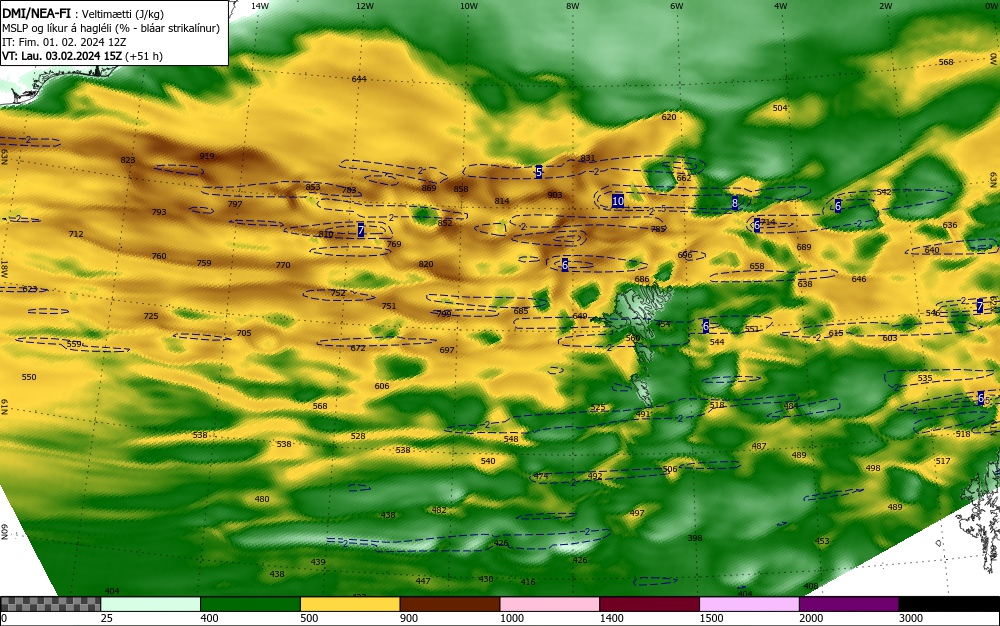Click the 8W longitude label
Screen dimensions: 1000x626
click(573, 6)
